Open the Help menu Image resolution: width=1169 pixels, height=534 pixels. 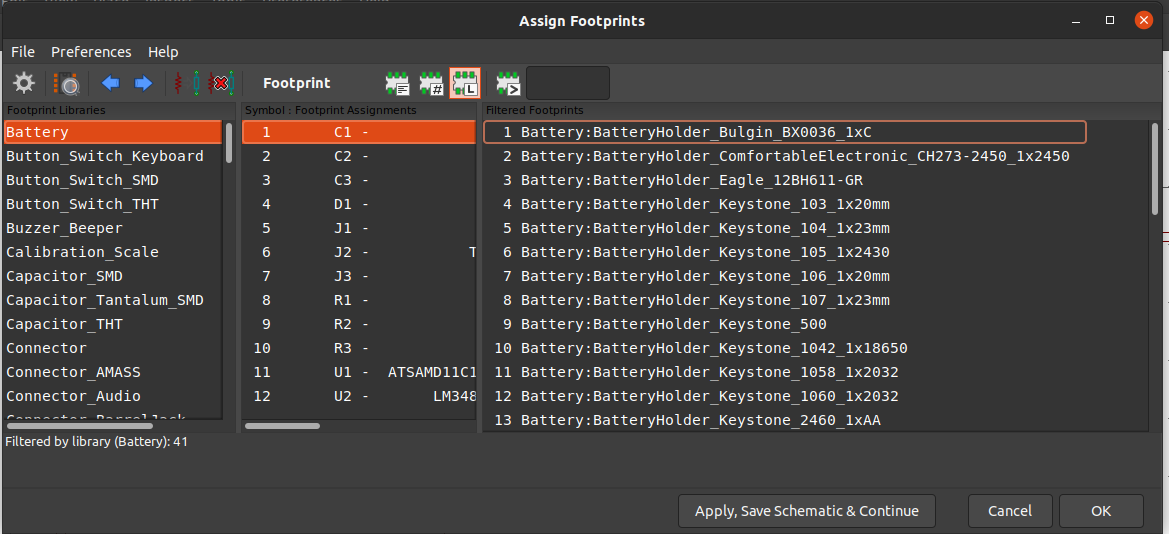point(163,52)
